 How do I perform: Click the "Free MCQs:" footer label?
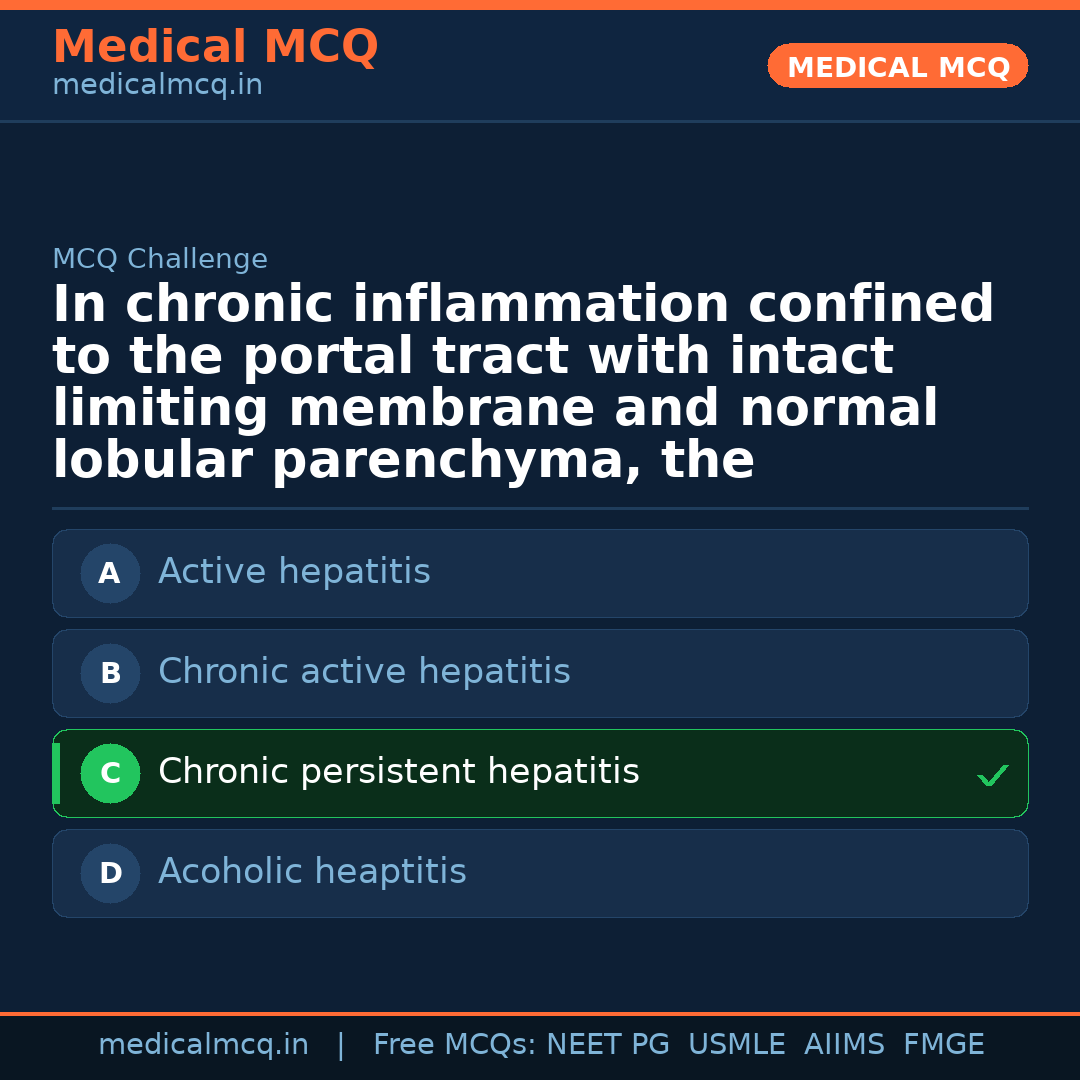(x=455, y=1045)
